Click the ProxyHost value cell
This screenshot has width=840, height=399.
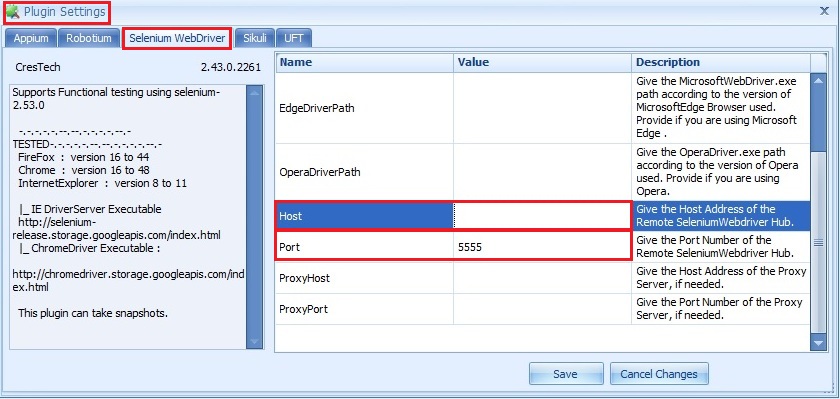click(x=542, y=278)
